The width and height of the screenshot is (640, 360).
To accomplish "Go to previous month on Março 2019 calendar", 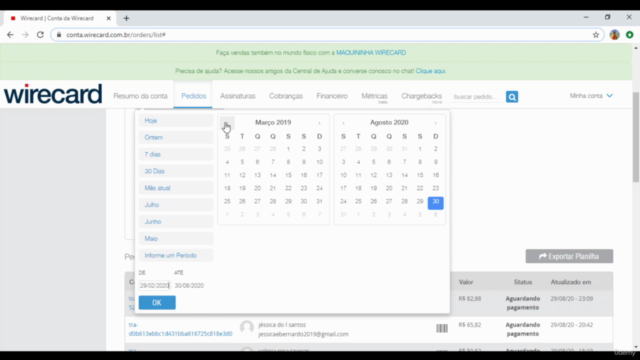I will pyautogui.click(x=227, y=122).
